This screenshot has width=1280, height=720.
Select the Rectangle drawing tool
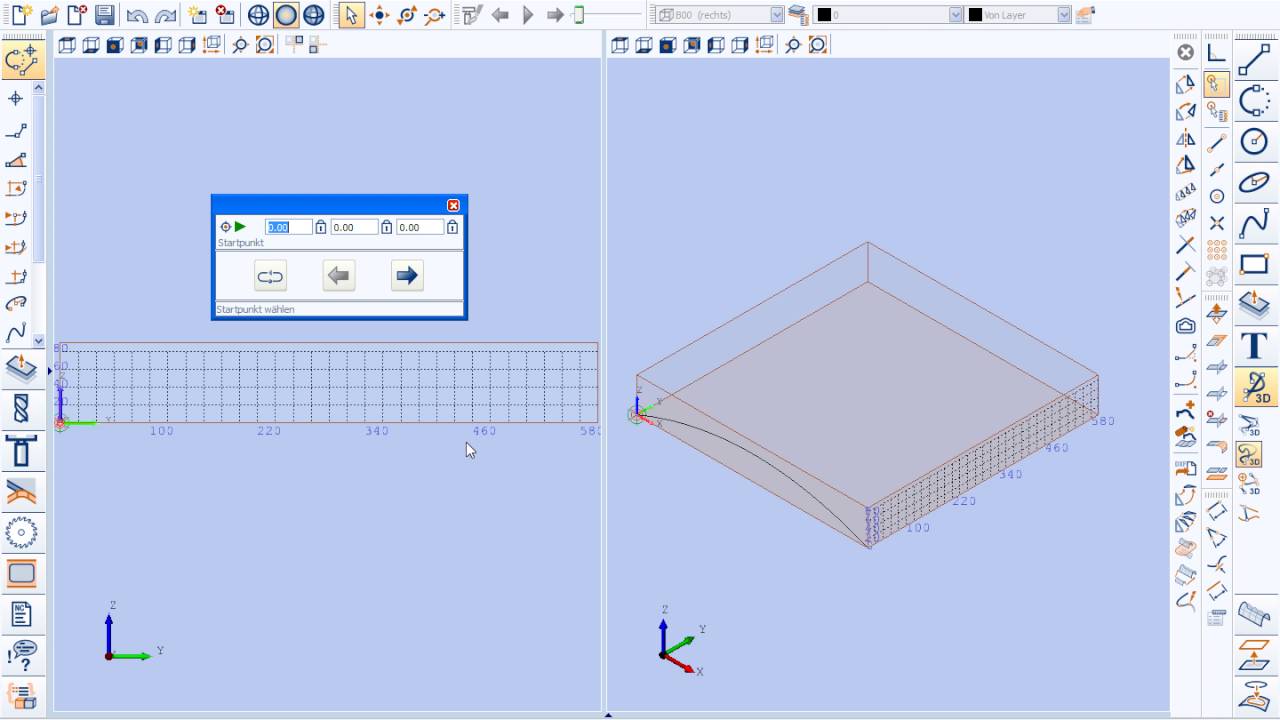[1254, 264]
